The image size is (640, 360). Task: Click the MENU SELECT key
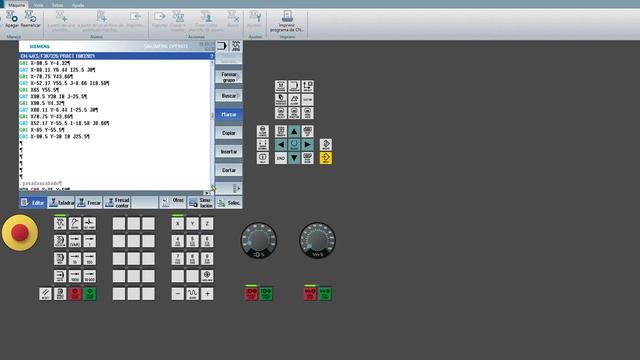click(280, 113)
